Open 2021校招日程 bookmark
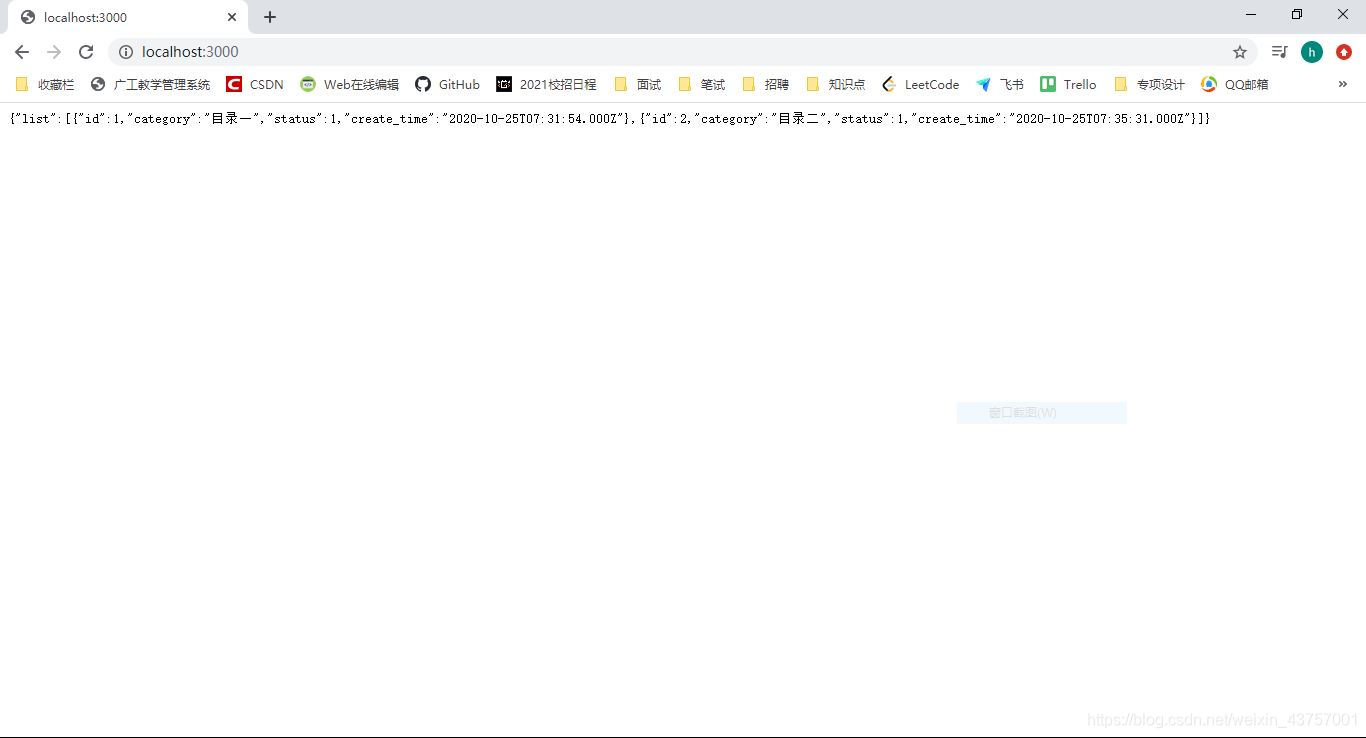1366x738 pixels. click(x=547, y=85)
